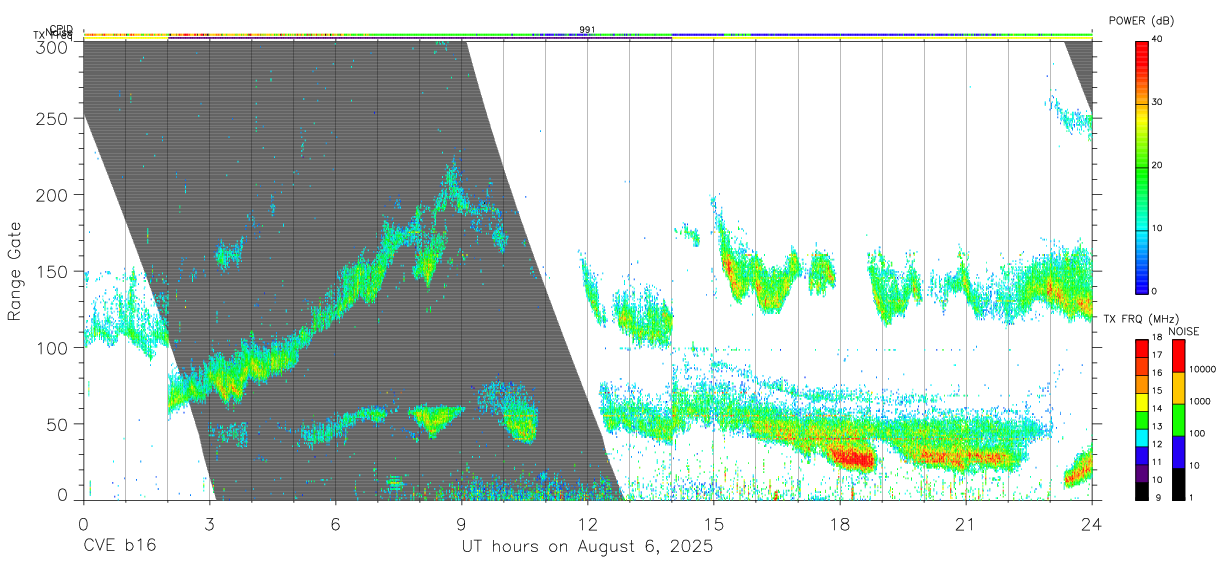Viewport: 1228px width, 567px height.
Task: Click the 18 label on TX frequency scale
Action: 1158,339
